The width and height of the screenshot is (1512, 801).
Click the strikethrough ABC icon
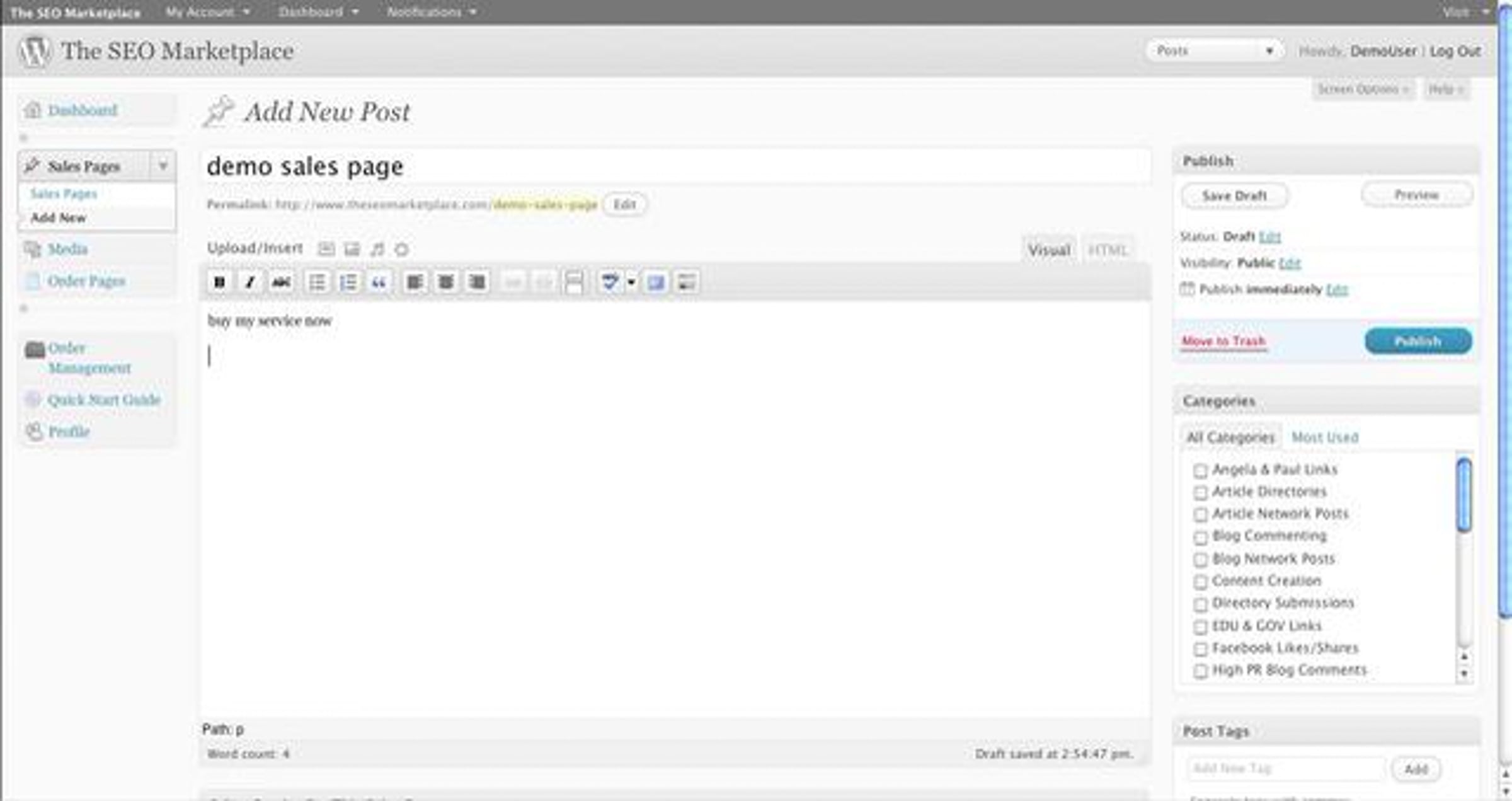(x=281, y=282)
